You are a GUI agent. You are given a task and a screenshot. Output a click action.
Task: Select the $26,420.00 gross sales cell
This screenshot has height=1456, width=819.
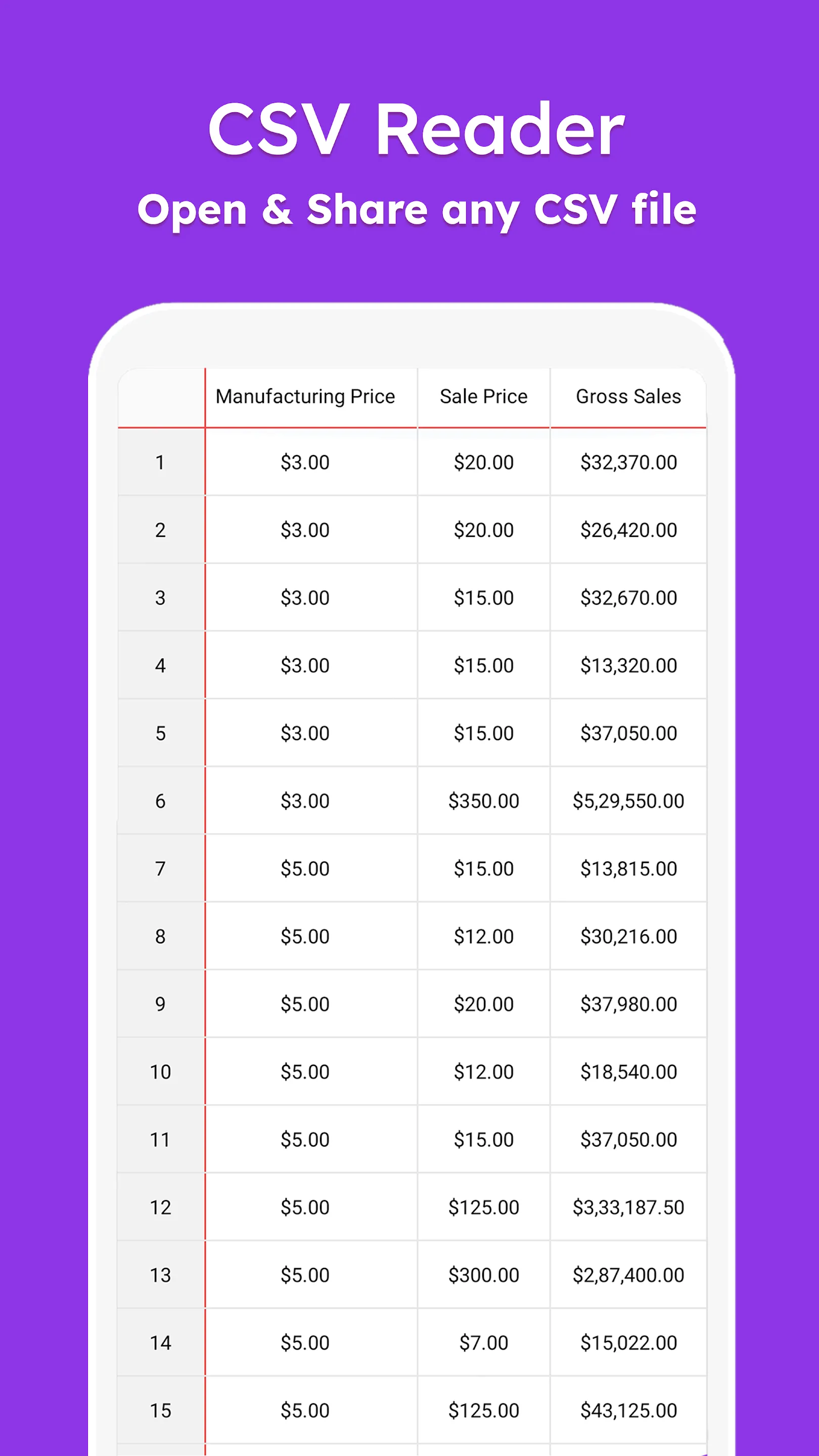pyautogui.click(x=628, y=530)
